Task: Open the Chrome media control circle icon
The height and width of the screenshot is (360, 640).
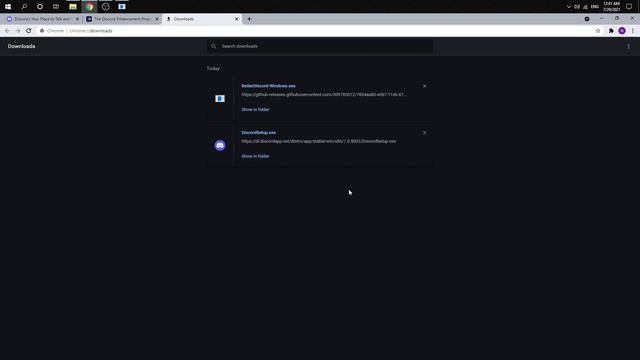Action: pos(587,19)
